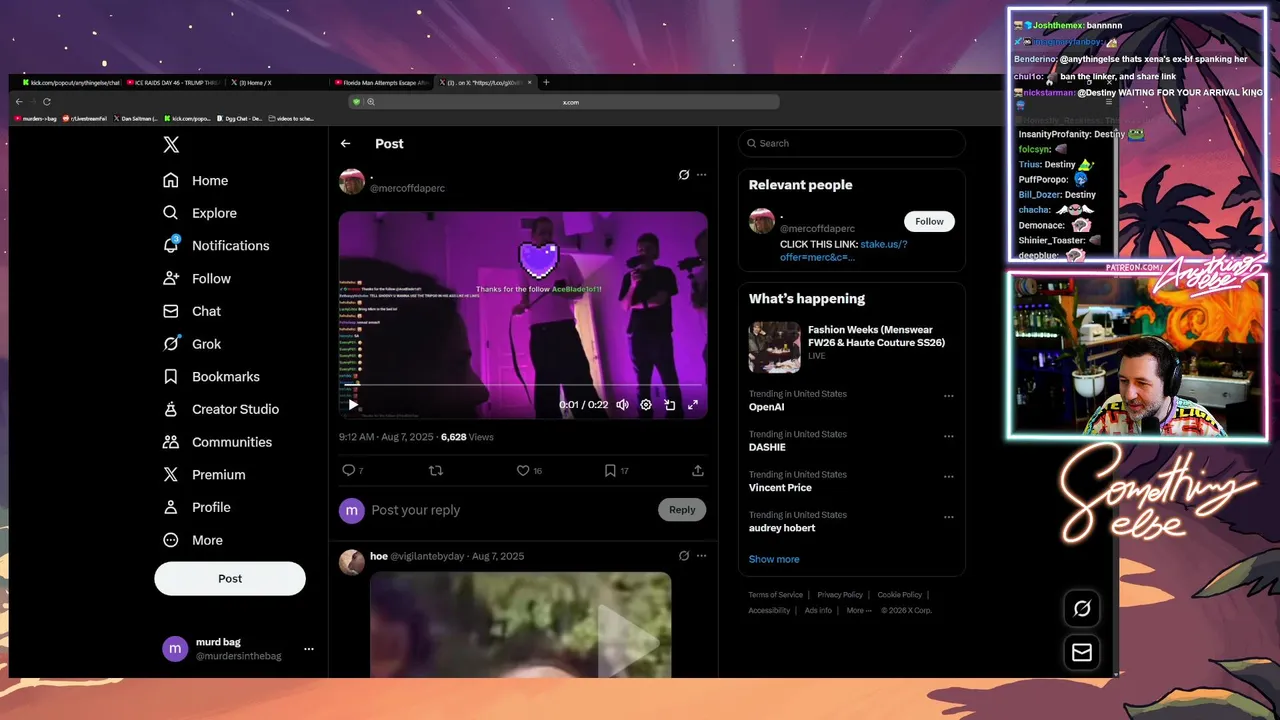The width and height of the screenshot is (1280, 720).
Task: Click the Grok icon on hoe's post
Action: 684,556
